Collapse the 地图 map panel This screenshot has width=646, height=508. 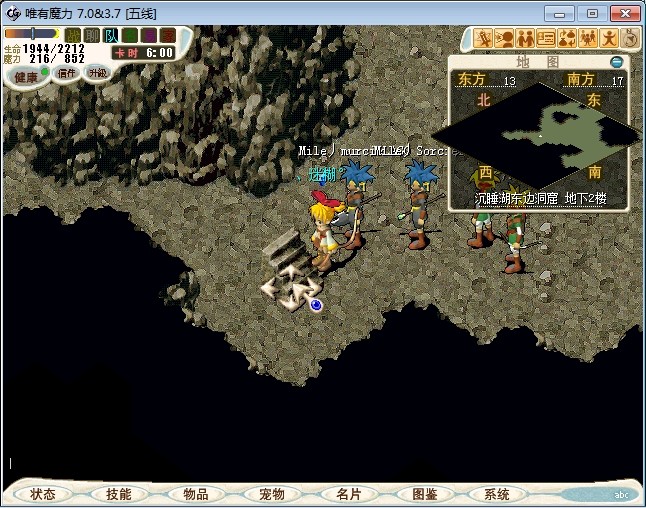617,62
